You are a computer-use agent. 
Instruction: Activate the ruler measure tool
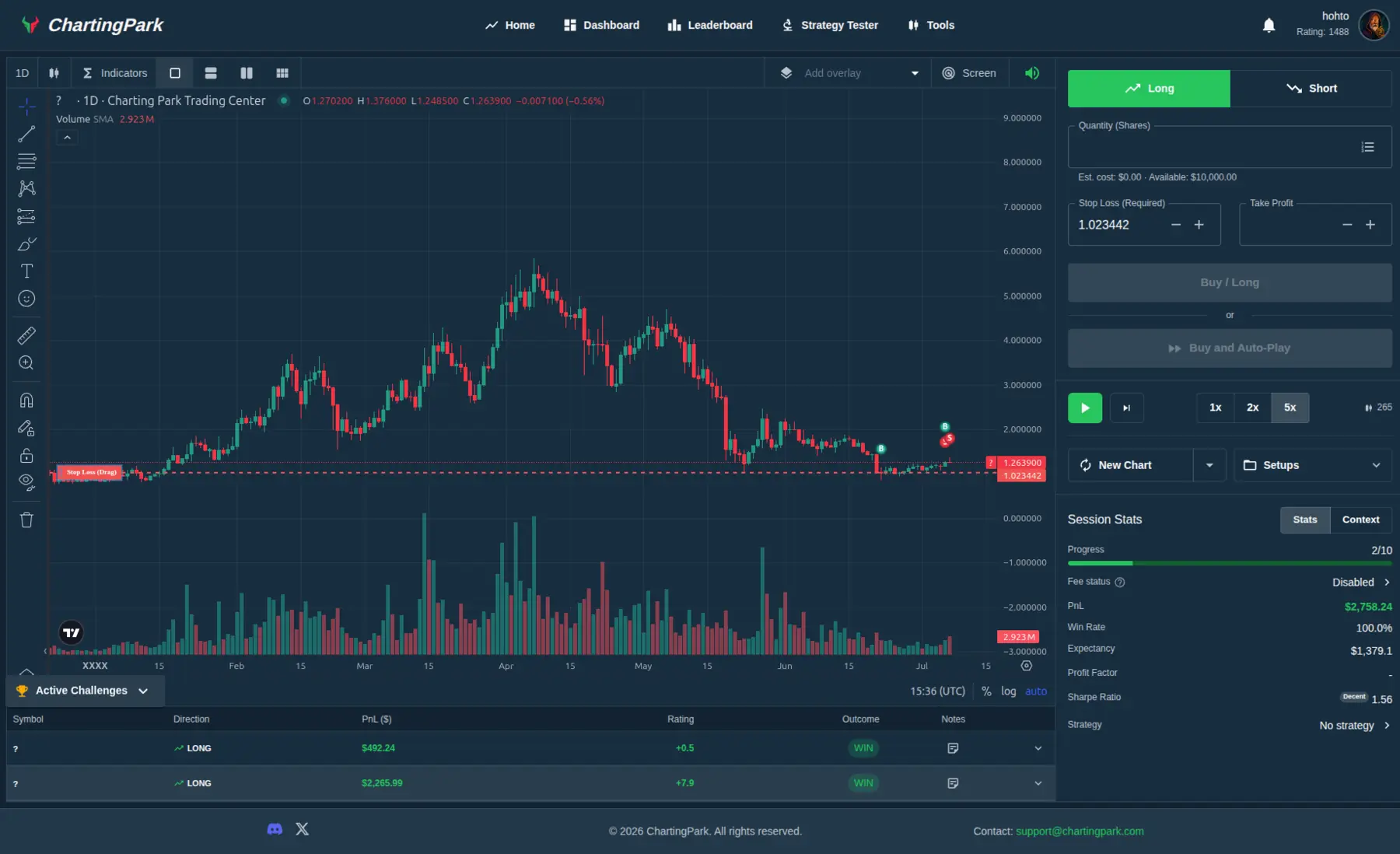26,335
